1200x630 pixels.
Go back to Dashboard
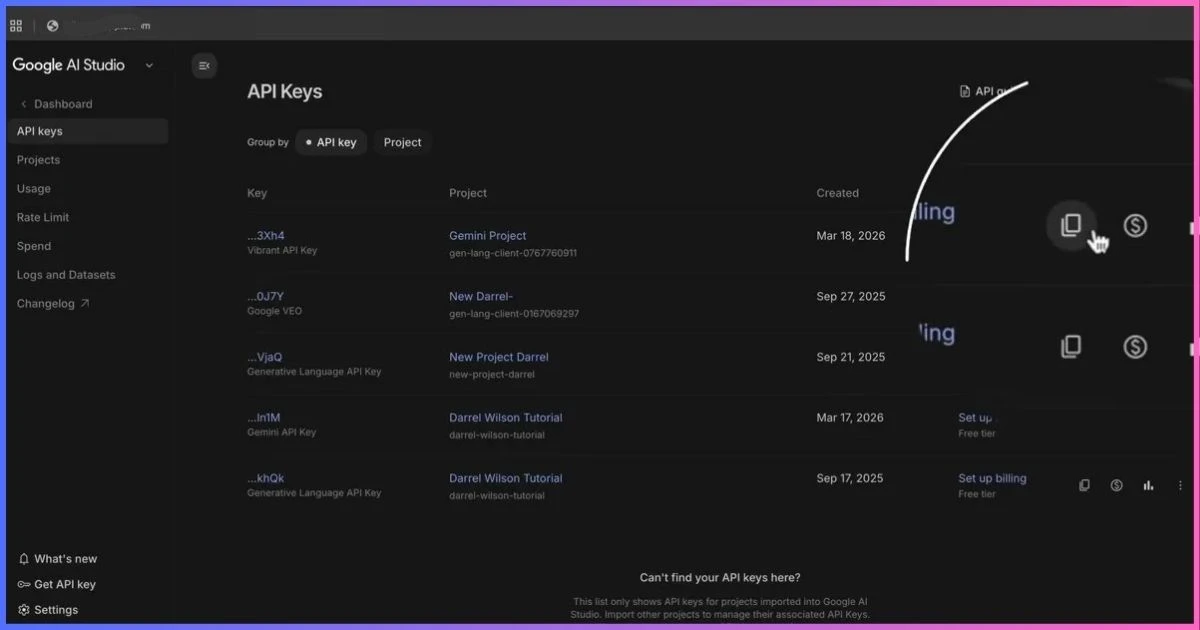63,104
